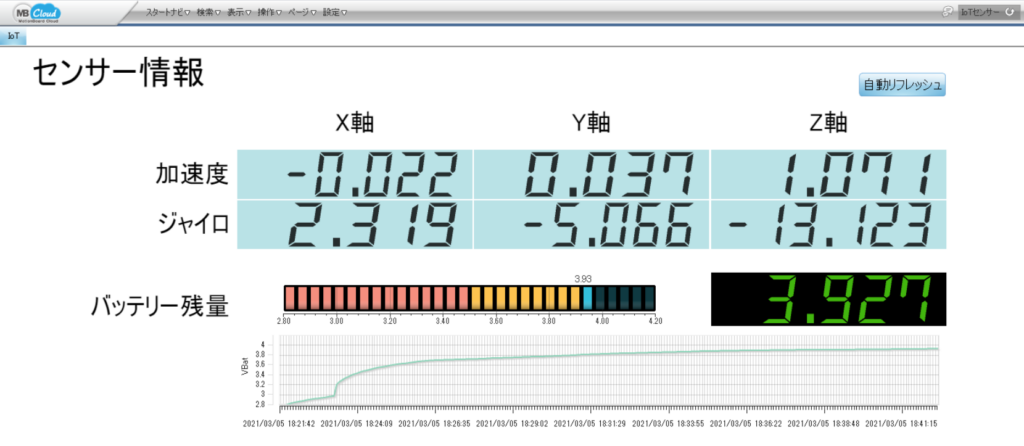Switch to the IoT tab
The height and width of the screenshot is (446, 1024).
(13, 35)
